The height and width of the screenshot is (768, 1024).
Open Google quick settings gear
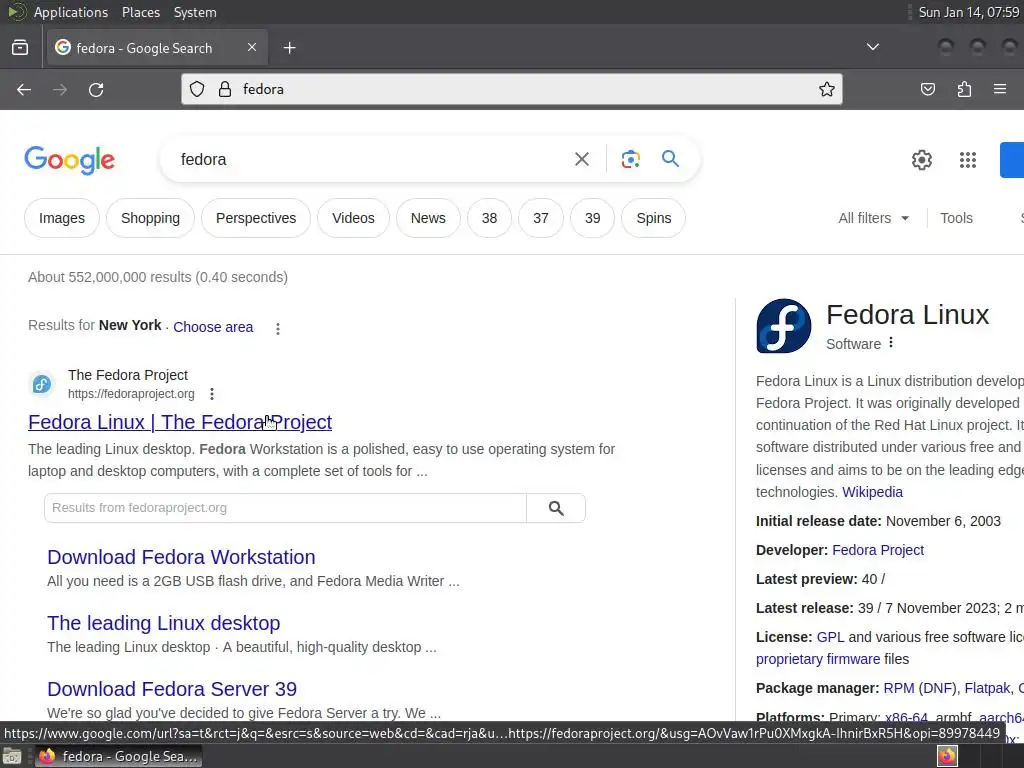tap(921, 160)
